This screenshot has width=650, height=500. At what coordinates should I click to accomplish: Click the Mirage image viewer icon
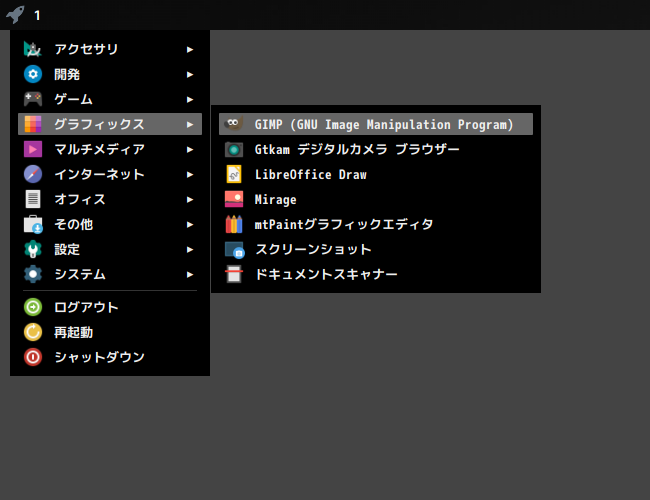click(234, 199)
